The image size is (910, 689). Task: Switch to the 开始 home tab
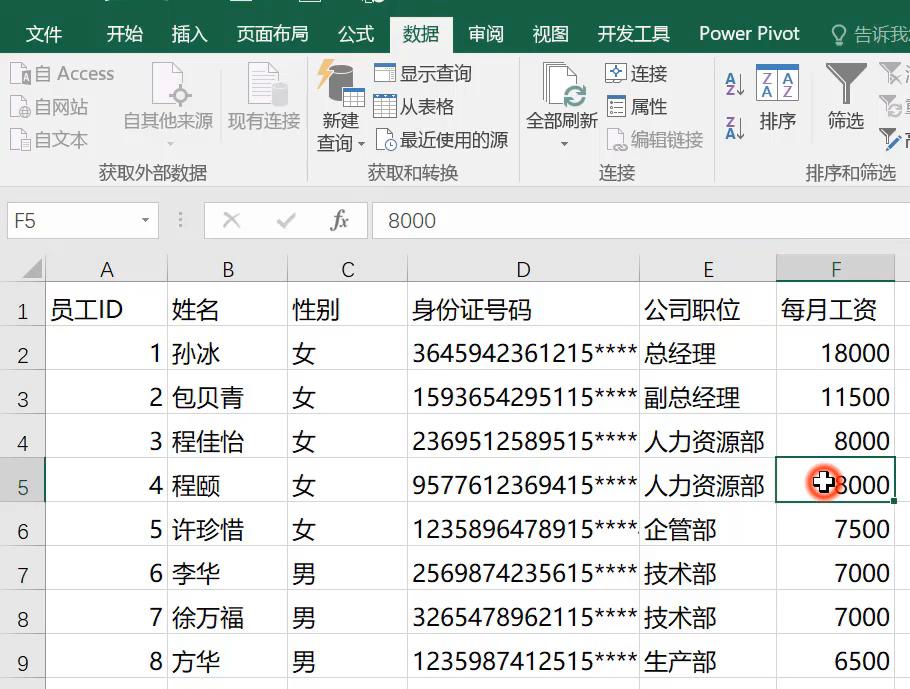(124, 34)
